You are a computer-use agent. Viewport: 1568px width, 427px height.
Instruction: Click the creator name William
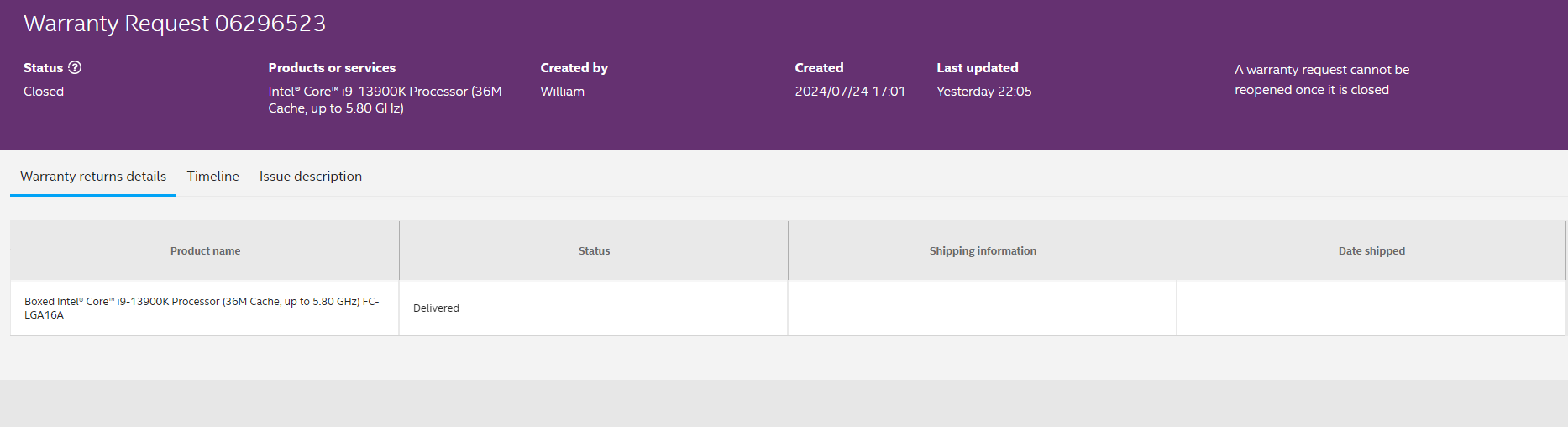562,92
